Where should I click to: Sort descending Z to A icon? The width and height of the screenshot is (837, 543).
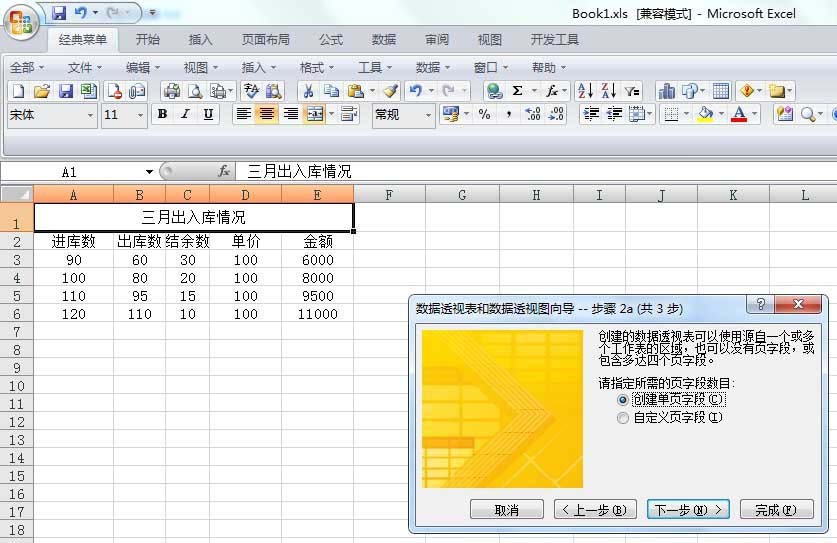click(609, 91)
